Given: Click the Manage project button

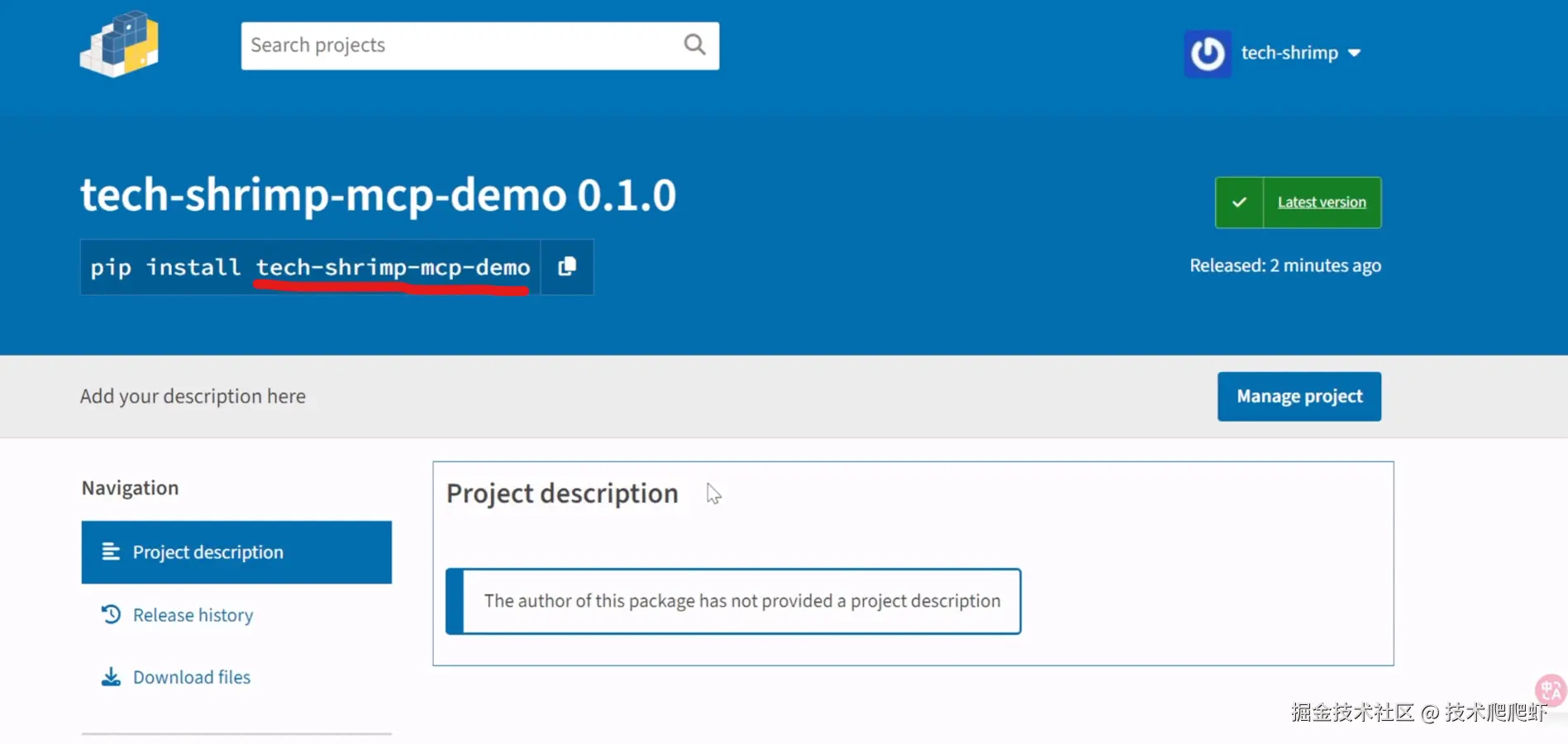Looking at the screenshot, I should tap(1299, 397).
